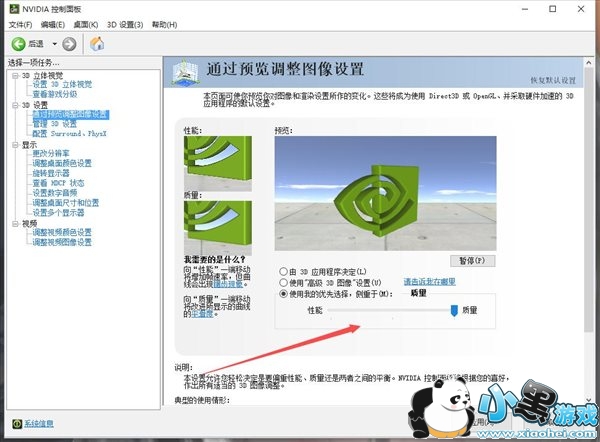Click the image settings header icon
Screen dimensions: 600x442
[x=185, y=72]
